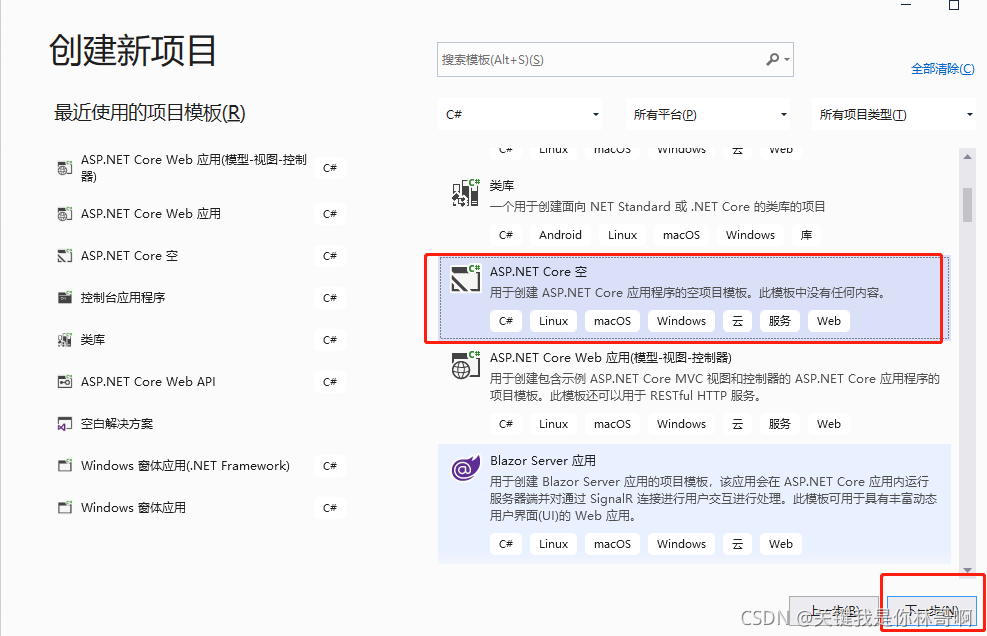Open the 所有平台 platform filter dropdown
This screenshot has width=987, height=636.
tap(709, 115)
